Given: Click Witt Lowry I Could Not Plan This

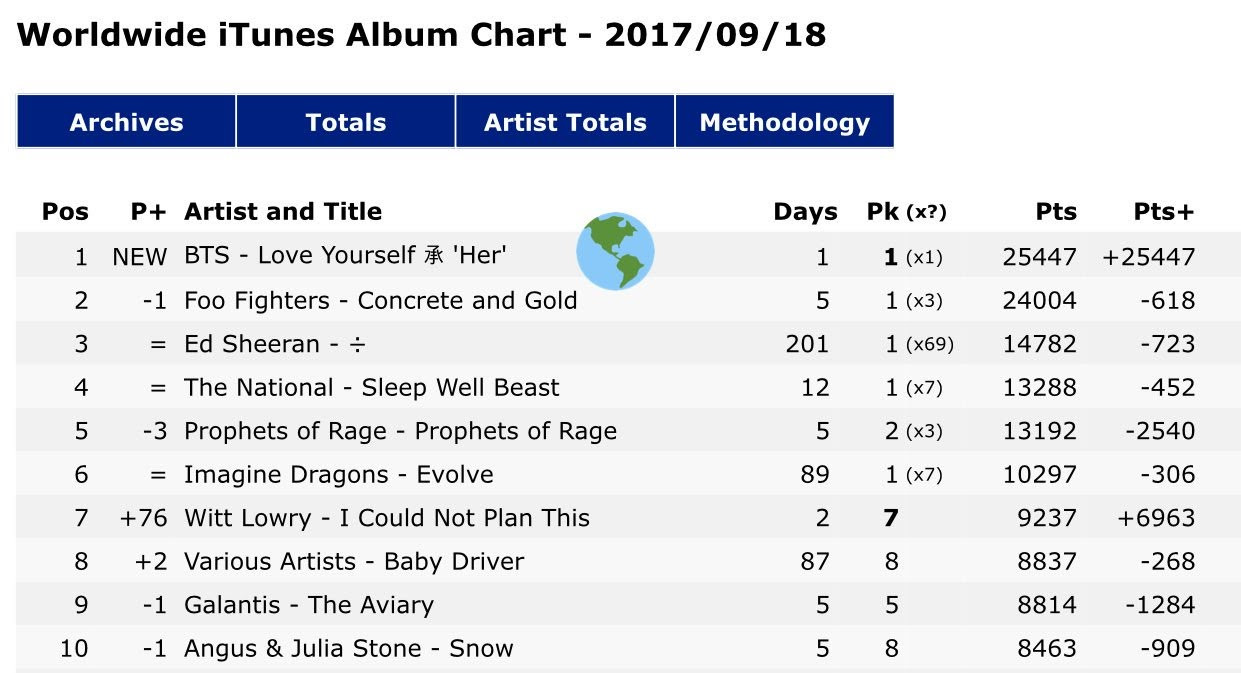Looking at the screenshot, I should [386, 518].
